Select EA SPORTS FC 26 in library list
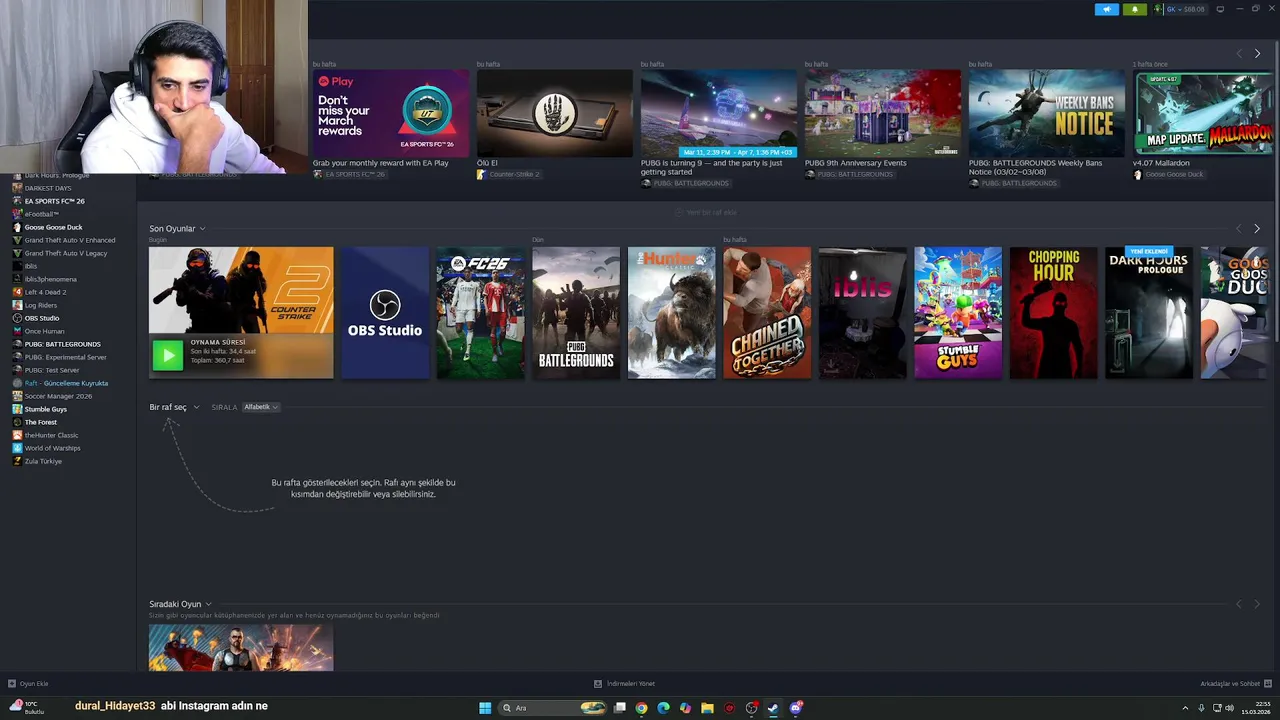The image size is (1280, 720). click(x=54, y=201)
